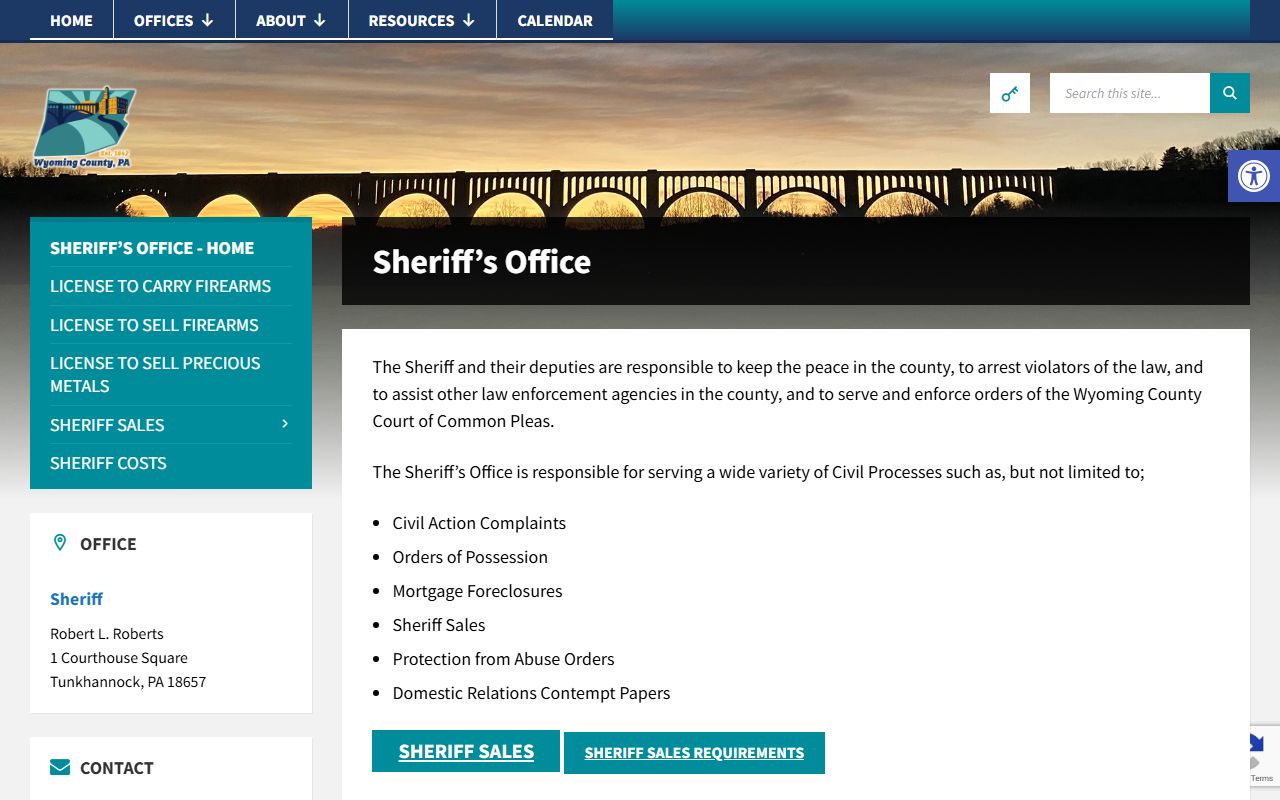Open the accessibility tools icon
Screen dimensions: 1280x800
(1254, 176)
